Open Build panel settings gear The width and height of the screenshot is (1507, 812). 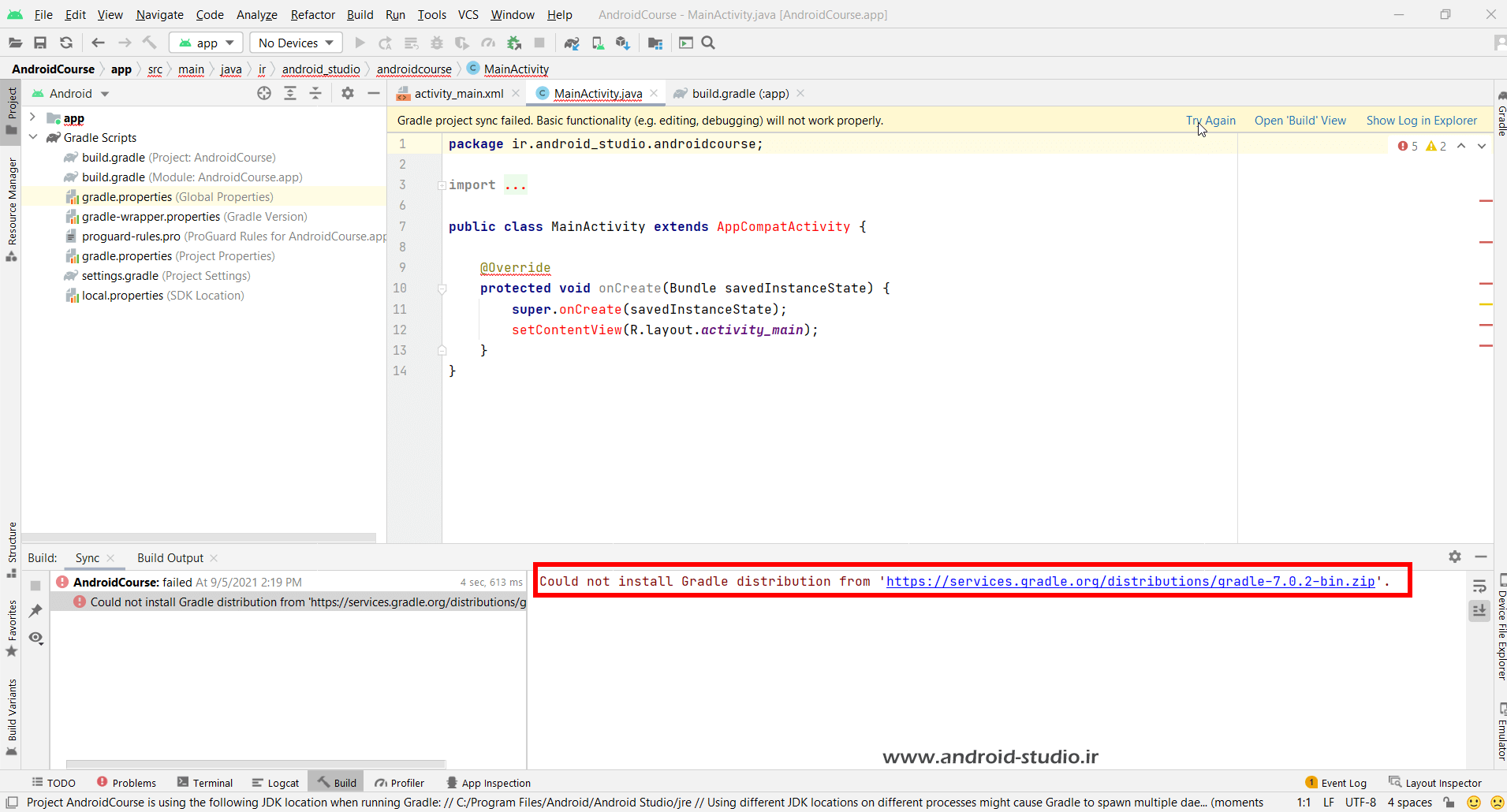click(x=1455, y=557)
